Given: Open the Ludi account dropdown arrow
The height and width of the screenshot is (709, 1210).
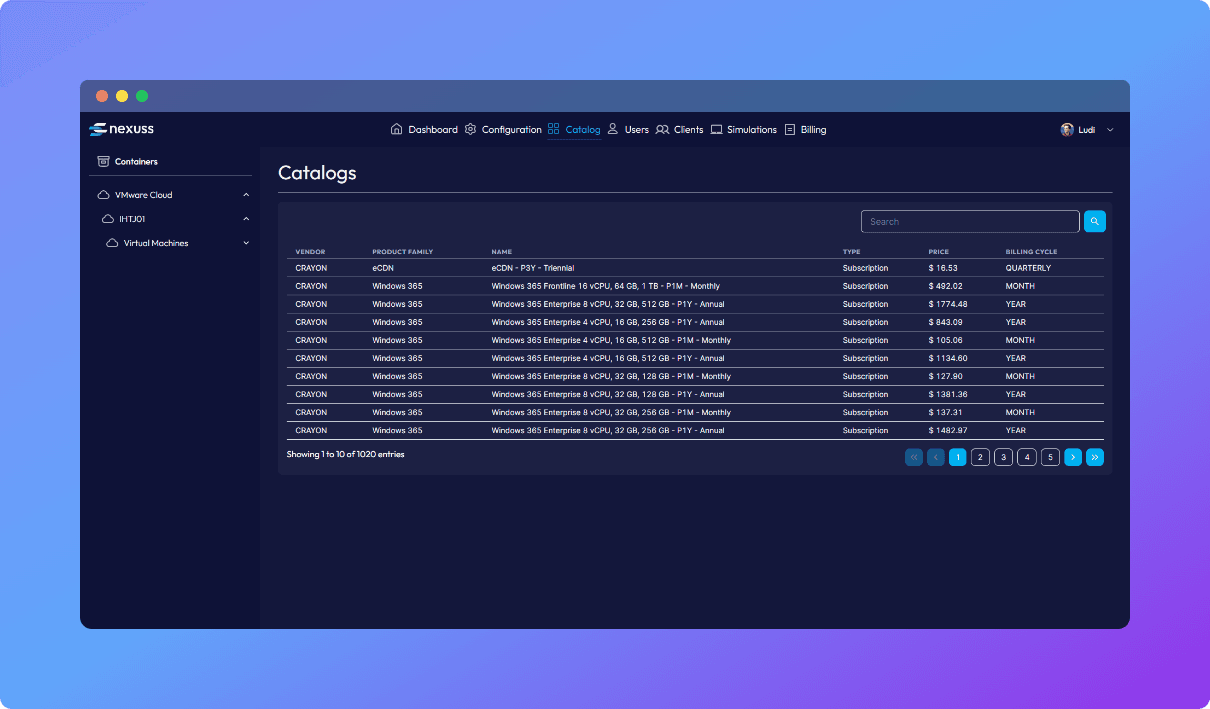Looking at the screenshot, I should pyautogui.click(x=1109, y=130).
